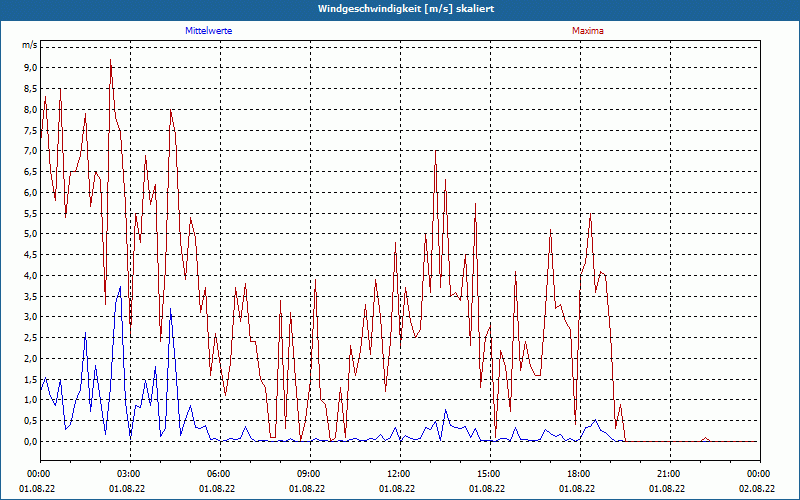This screenshot has height=500, width=800.
Task: Click the 0,5 y-axis label
Action: 30,421
